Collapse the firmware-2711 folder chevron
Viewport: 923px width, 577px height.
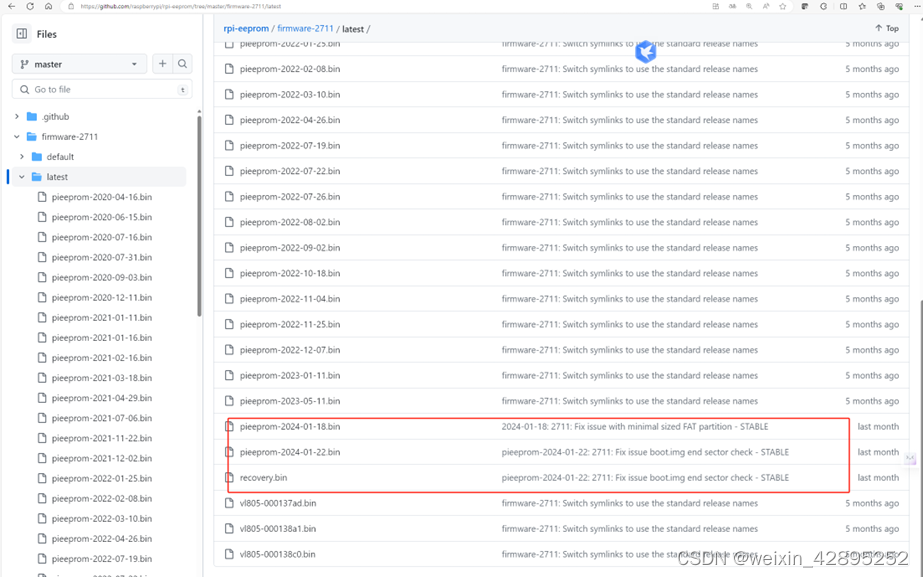tap(16, 137)
